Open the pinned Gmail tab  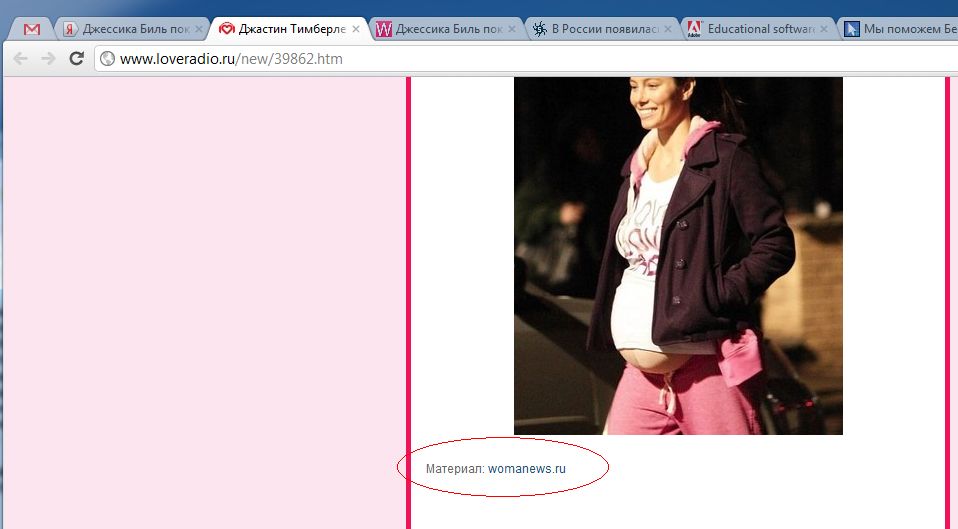pyautogui.click(x=32, y=30)
